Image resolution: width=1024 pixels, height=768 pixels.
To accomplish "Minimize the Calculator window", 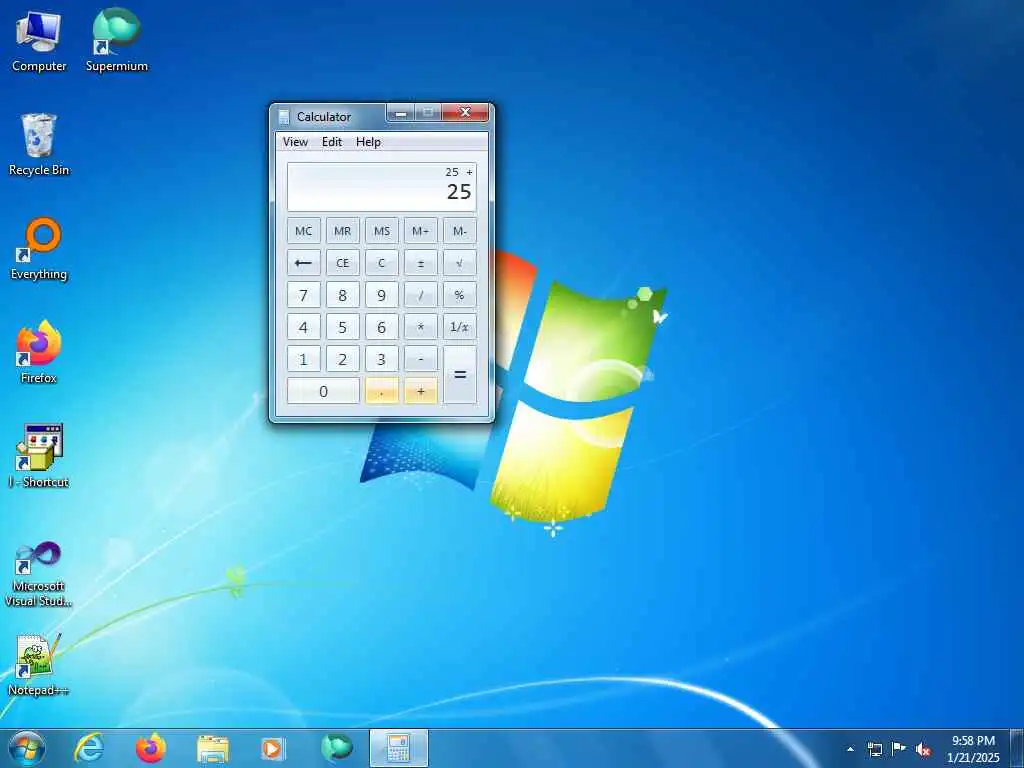I will pyautogui.click(x=401, y=113).
